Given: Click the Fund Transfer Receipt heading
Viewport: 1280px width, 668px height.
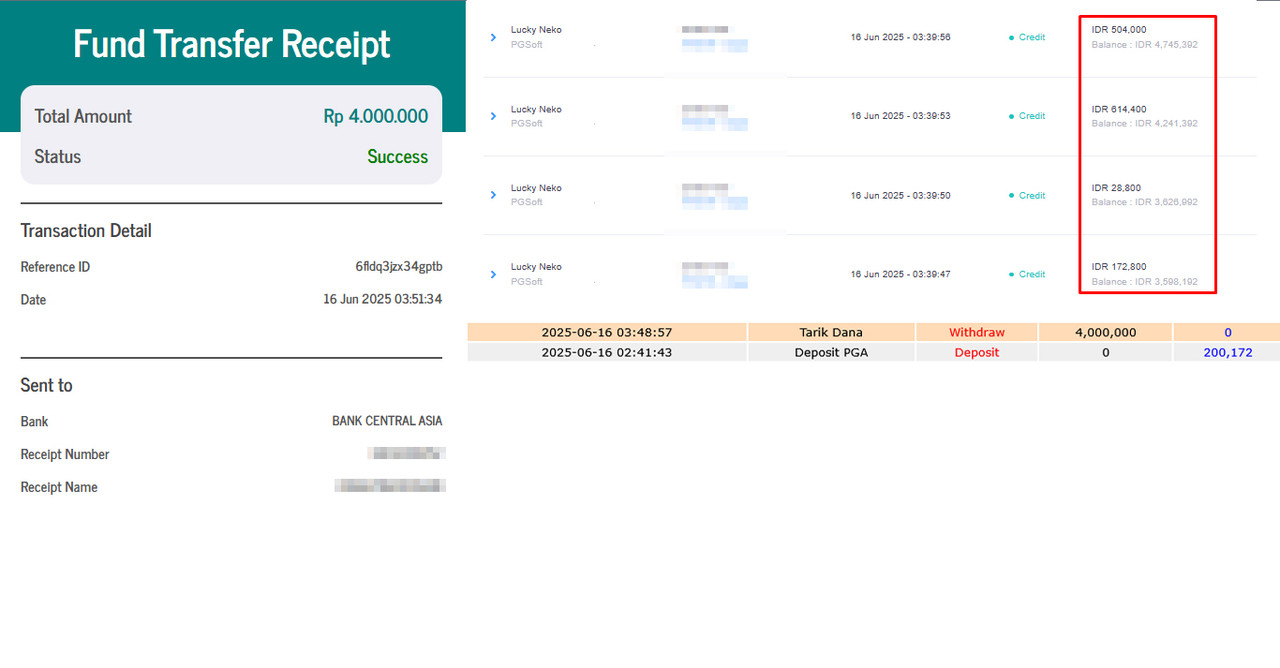Looking at the screenshot, I should click(232, 44).
